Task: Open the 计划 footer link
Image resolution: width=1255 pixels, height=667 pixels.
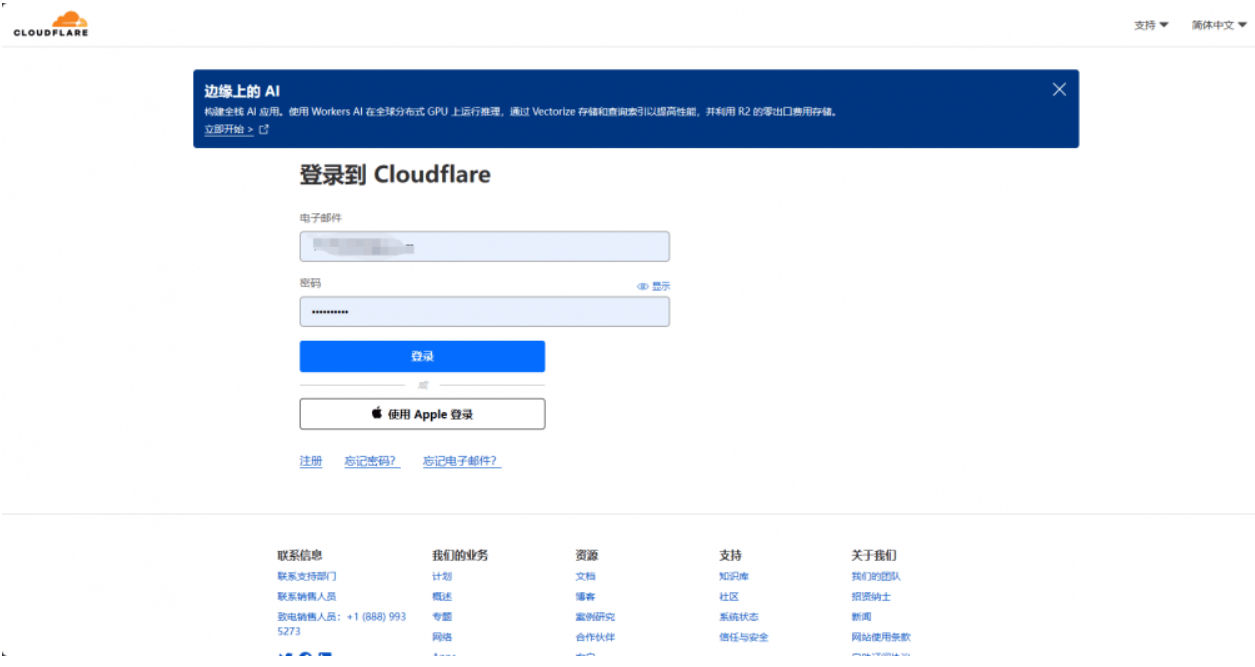Action: pos(442,576)
